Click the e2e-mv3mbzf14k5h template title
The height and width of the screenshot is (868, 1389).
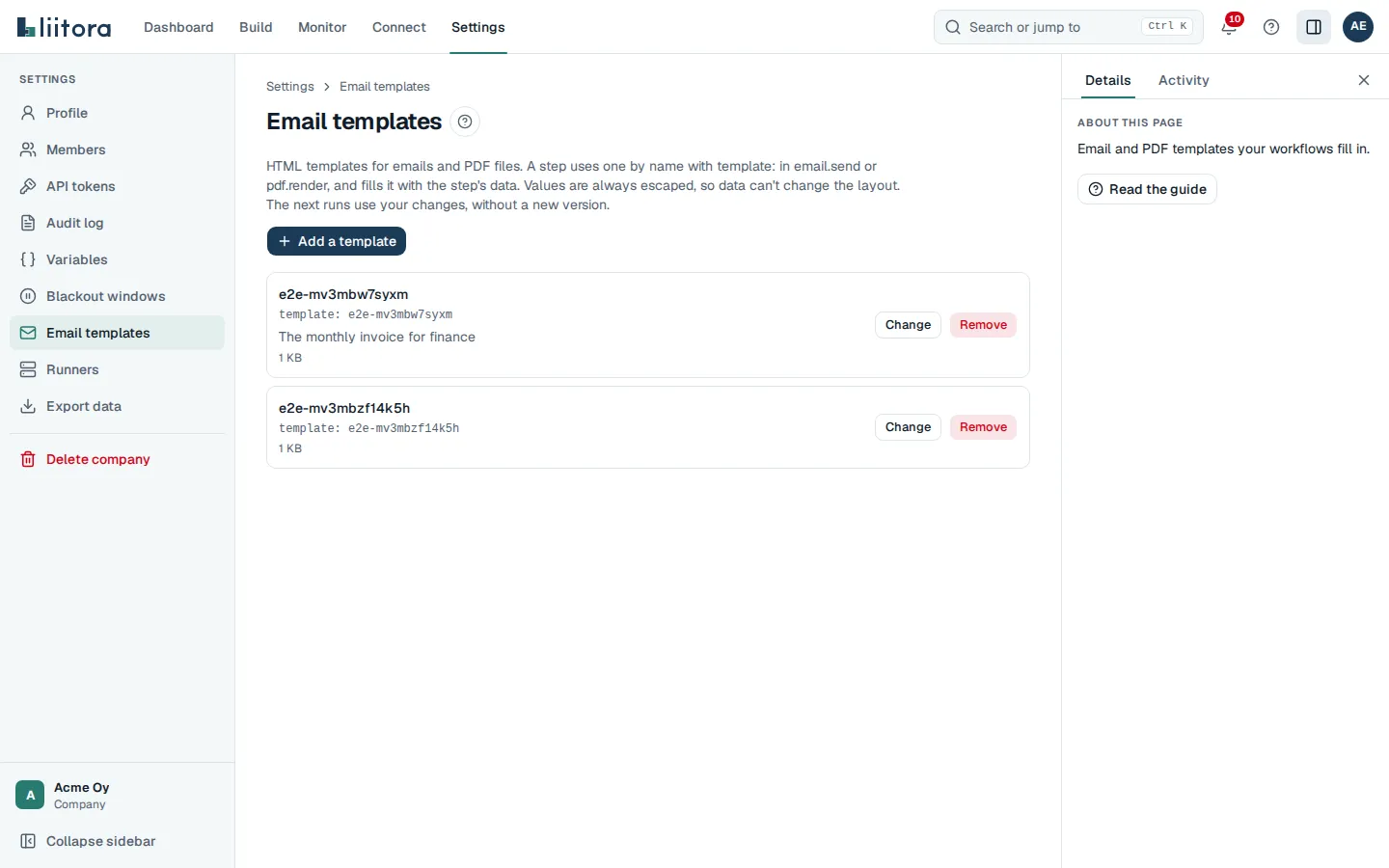[x=344, y=408]
